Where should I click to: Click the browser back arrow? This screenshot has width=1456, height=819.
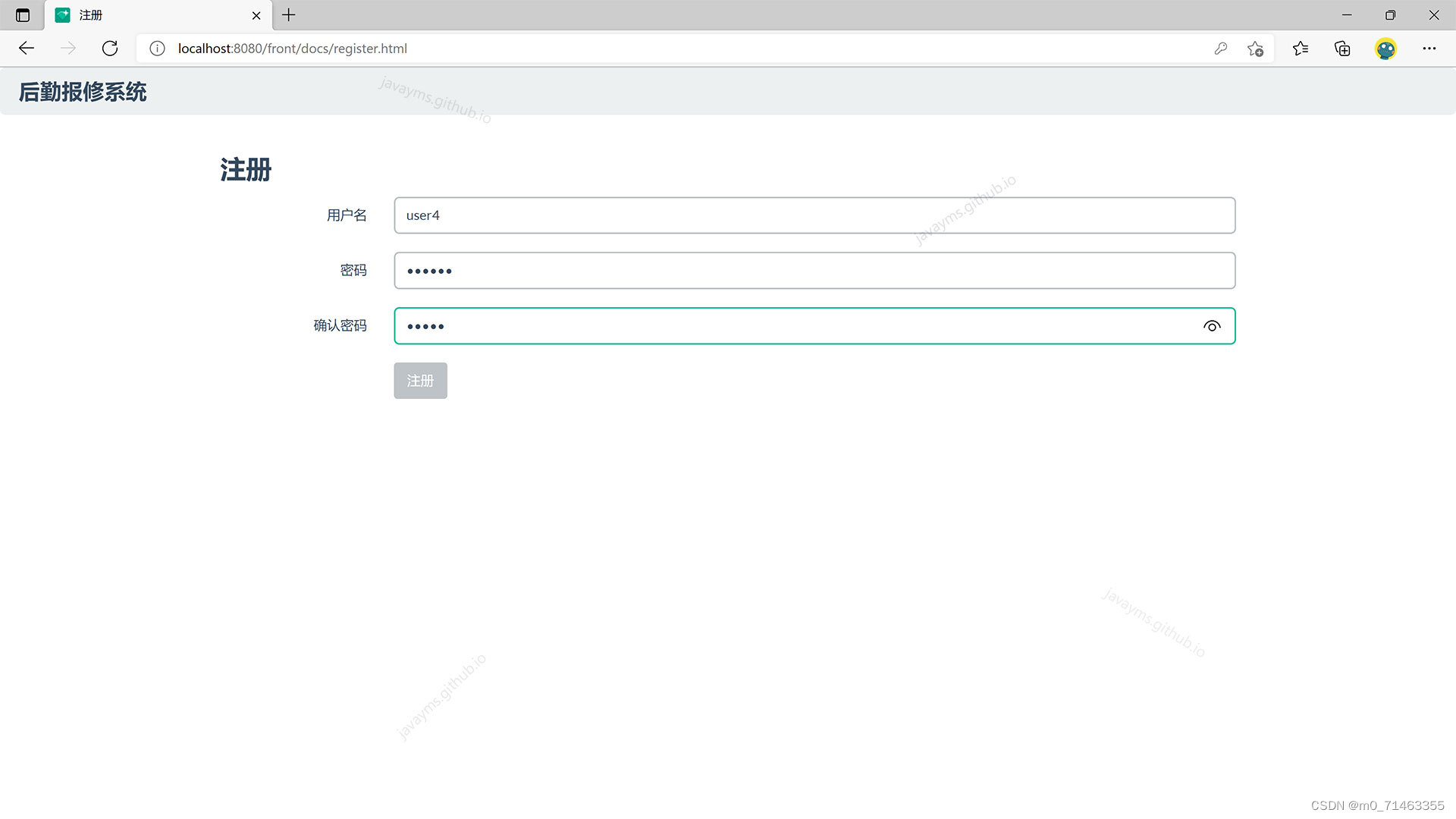point(27,49)
